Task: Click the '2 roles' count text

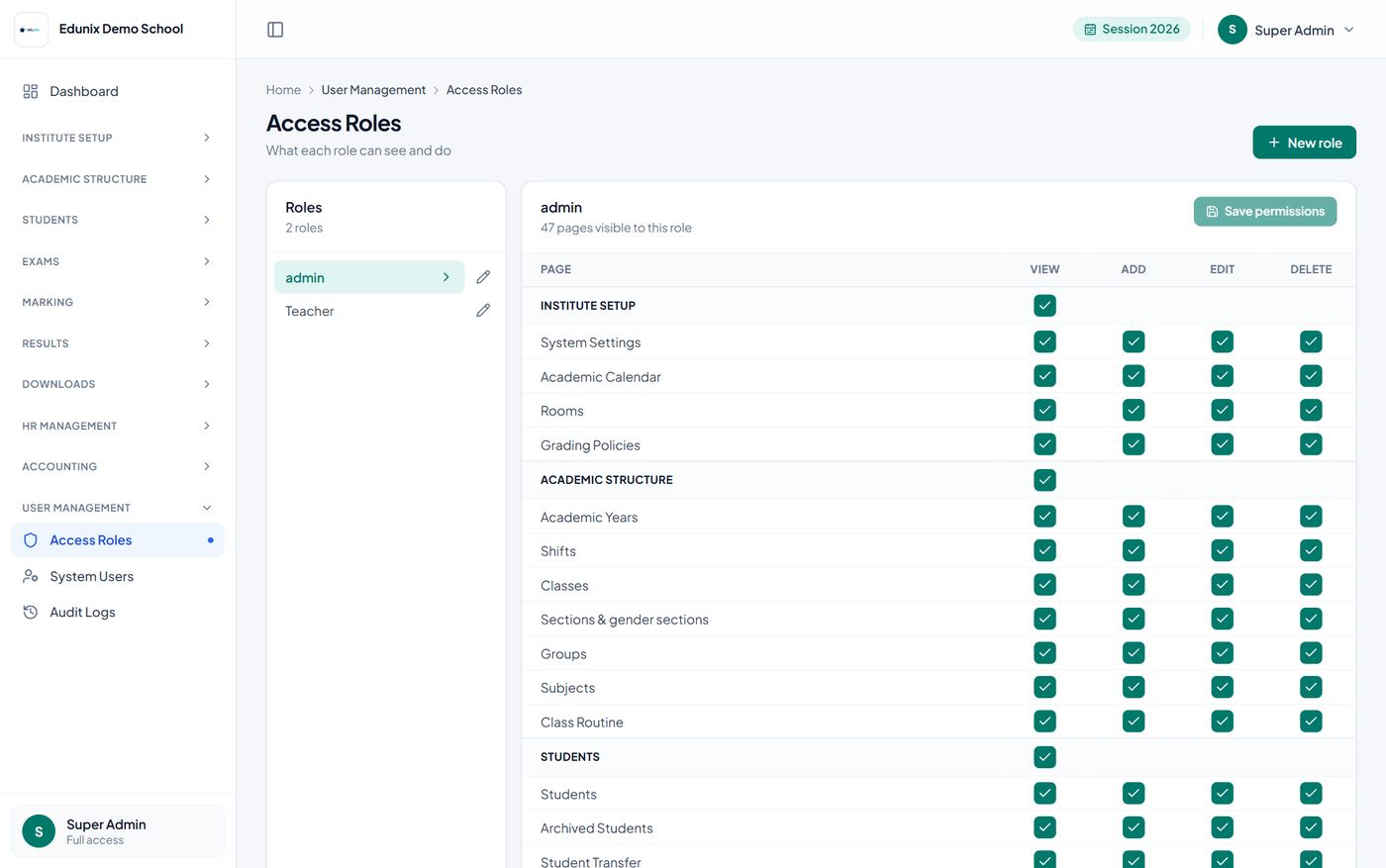Action: 304,228
